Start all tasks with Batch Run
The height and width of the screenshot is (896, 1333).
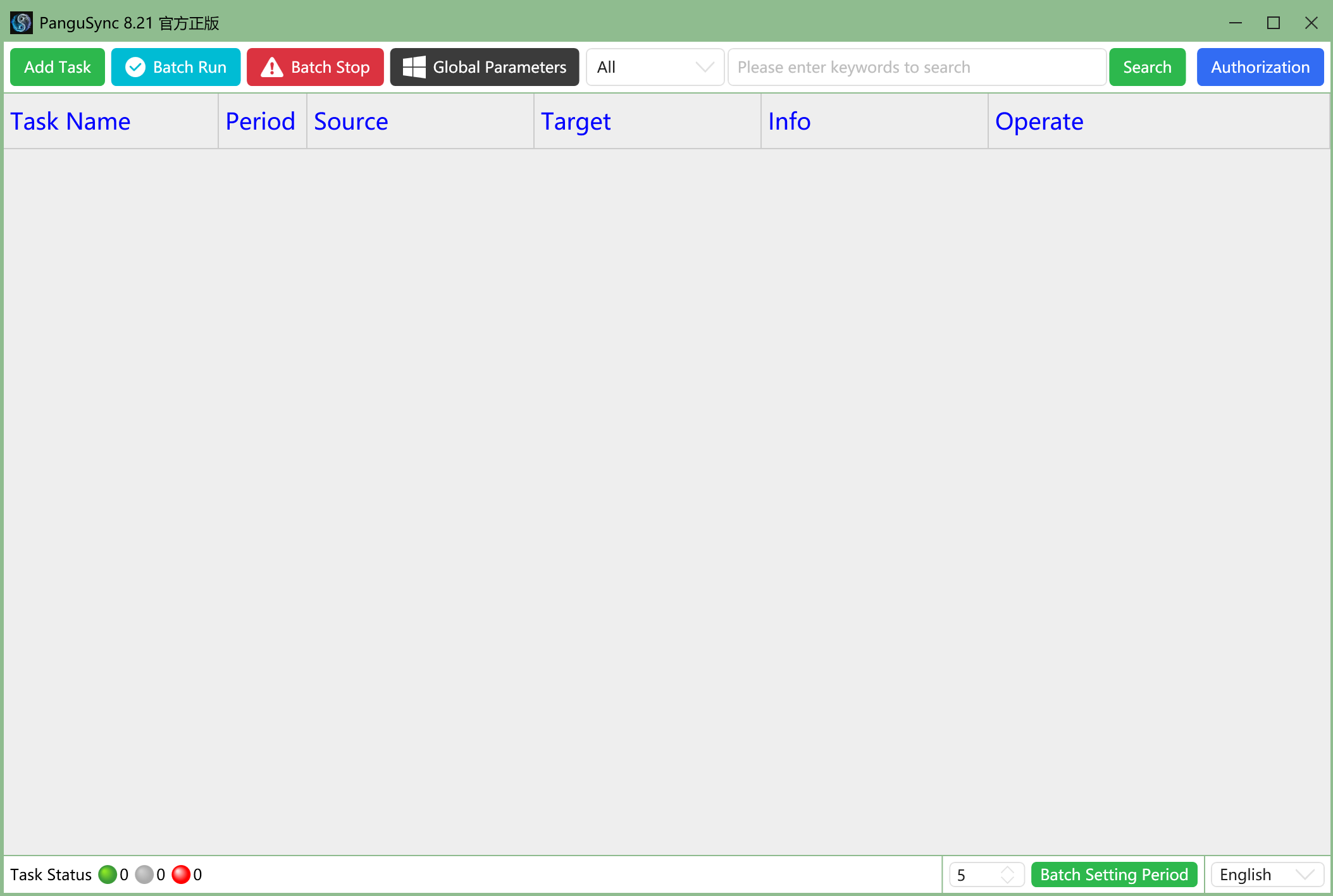point(176,67)
